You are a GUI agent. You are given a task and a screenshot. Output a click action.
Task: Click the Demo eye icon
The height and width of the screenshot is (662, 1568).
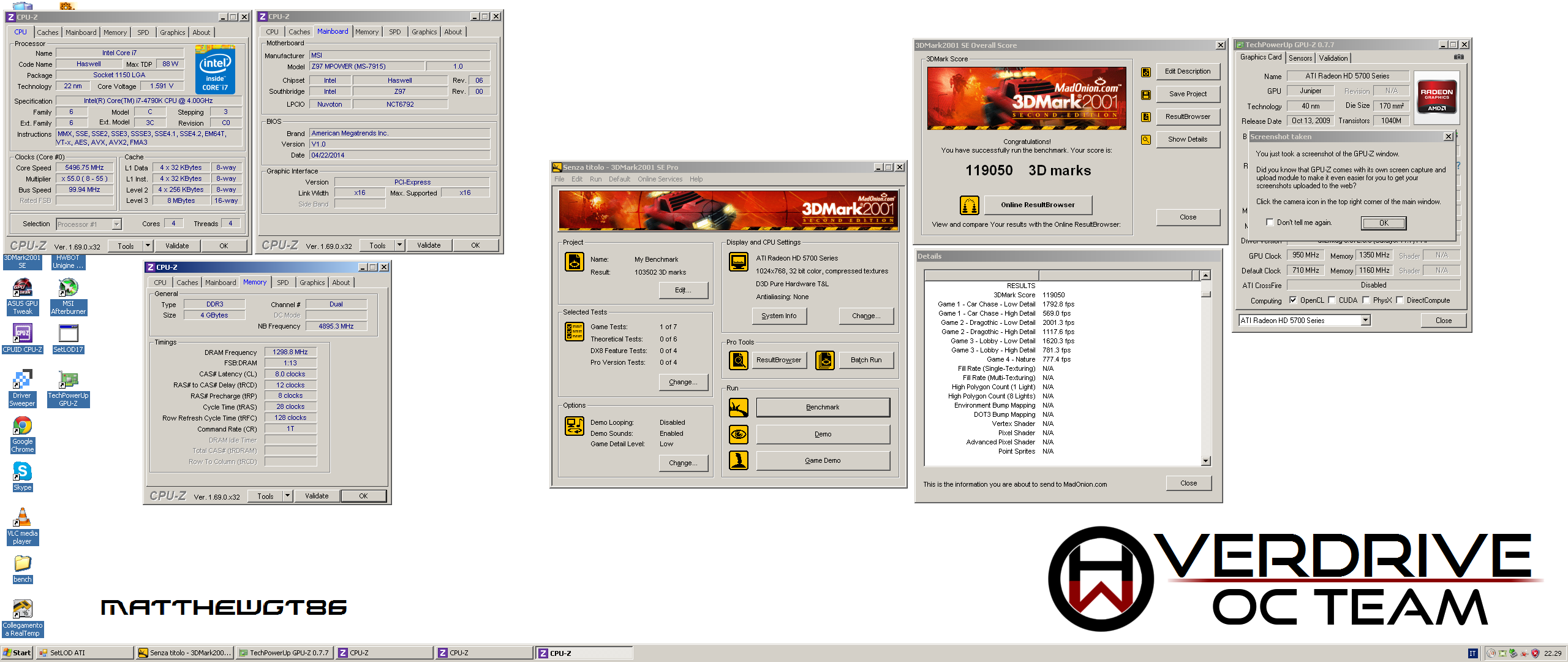(739, 434)
